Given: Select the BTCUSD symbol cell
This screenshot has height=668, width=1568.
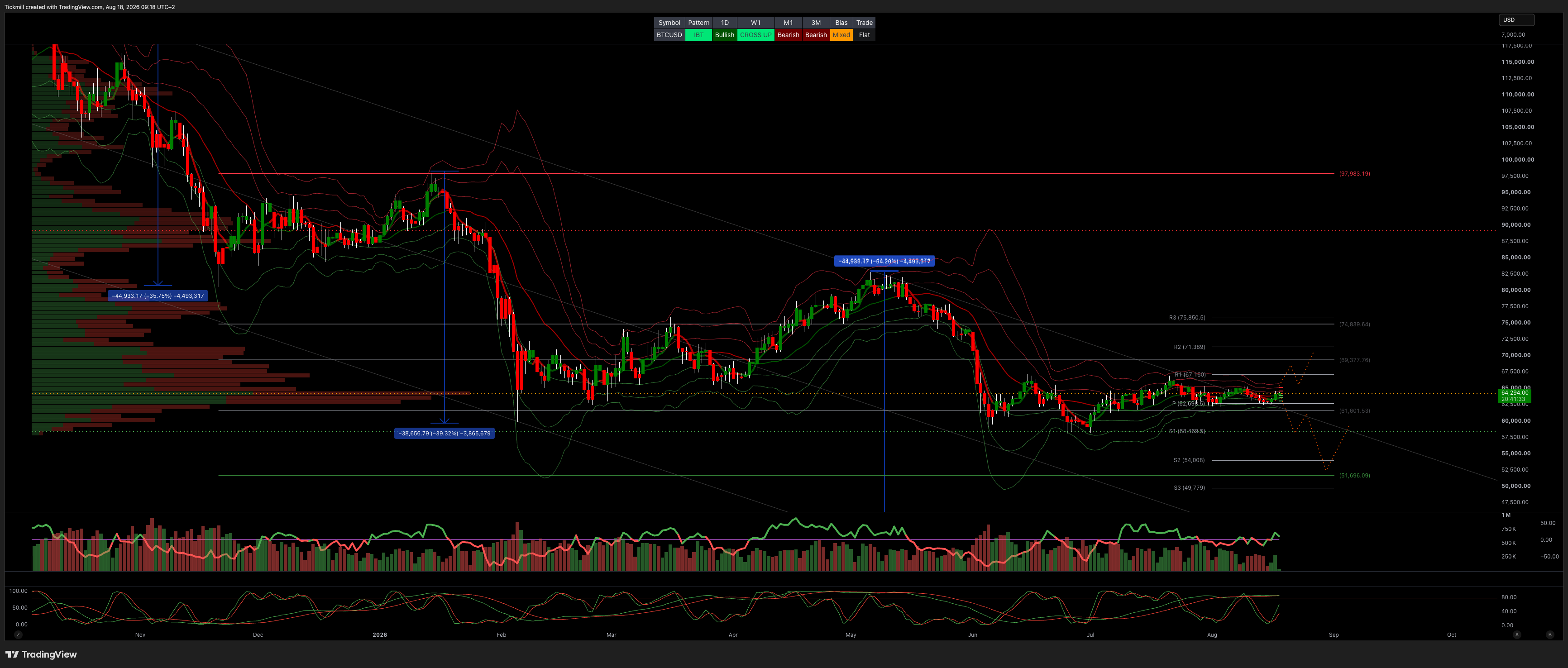Looking at the screenshot, I should tap(669, 35).
